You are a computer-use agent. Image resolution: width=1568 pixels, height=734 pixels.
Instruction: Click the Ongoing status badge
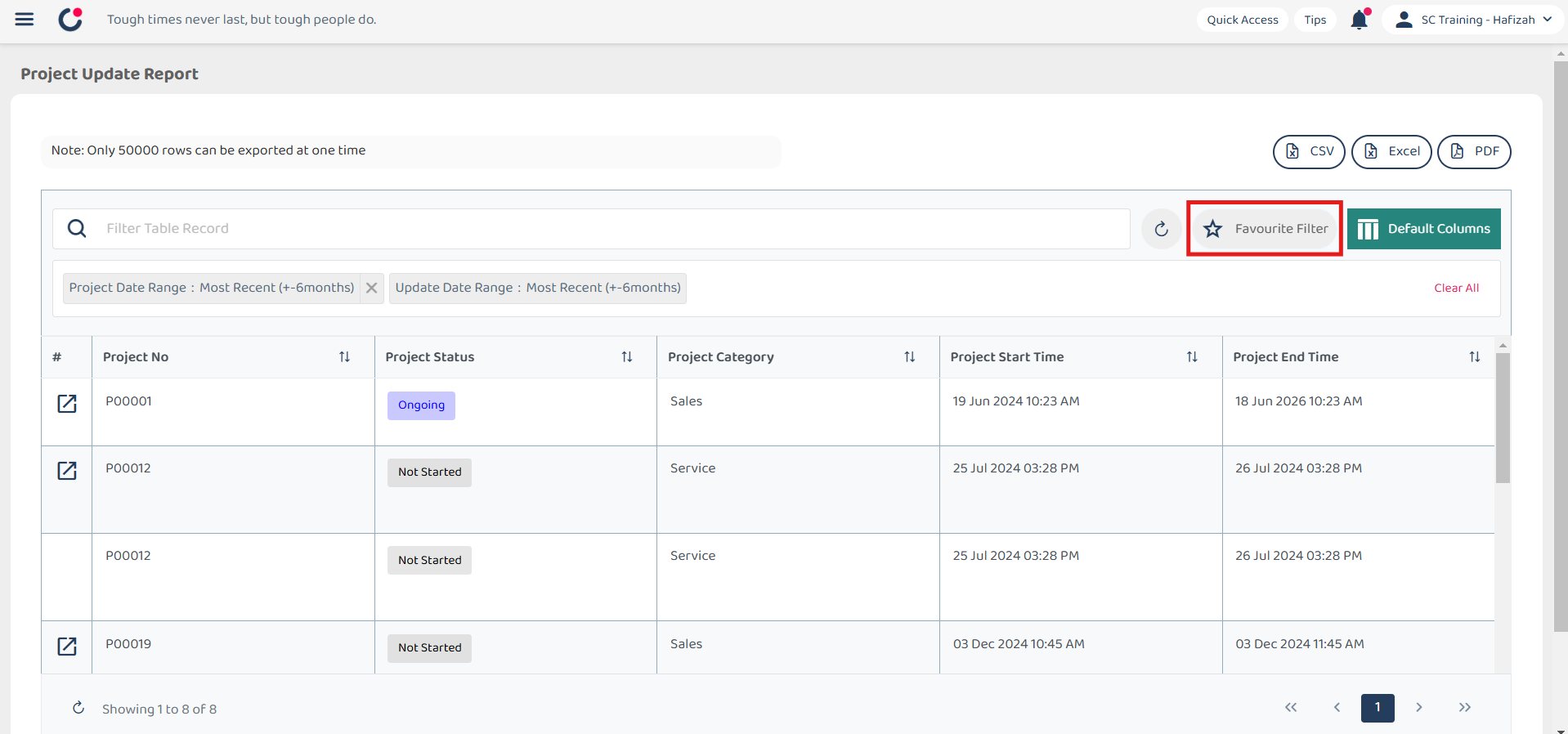point(421,405)
